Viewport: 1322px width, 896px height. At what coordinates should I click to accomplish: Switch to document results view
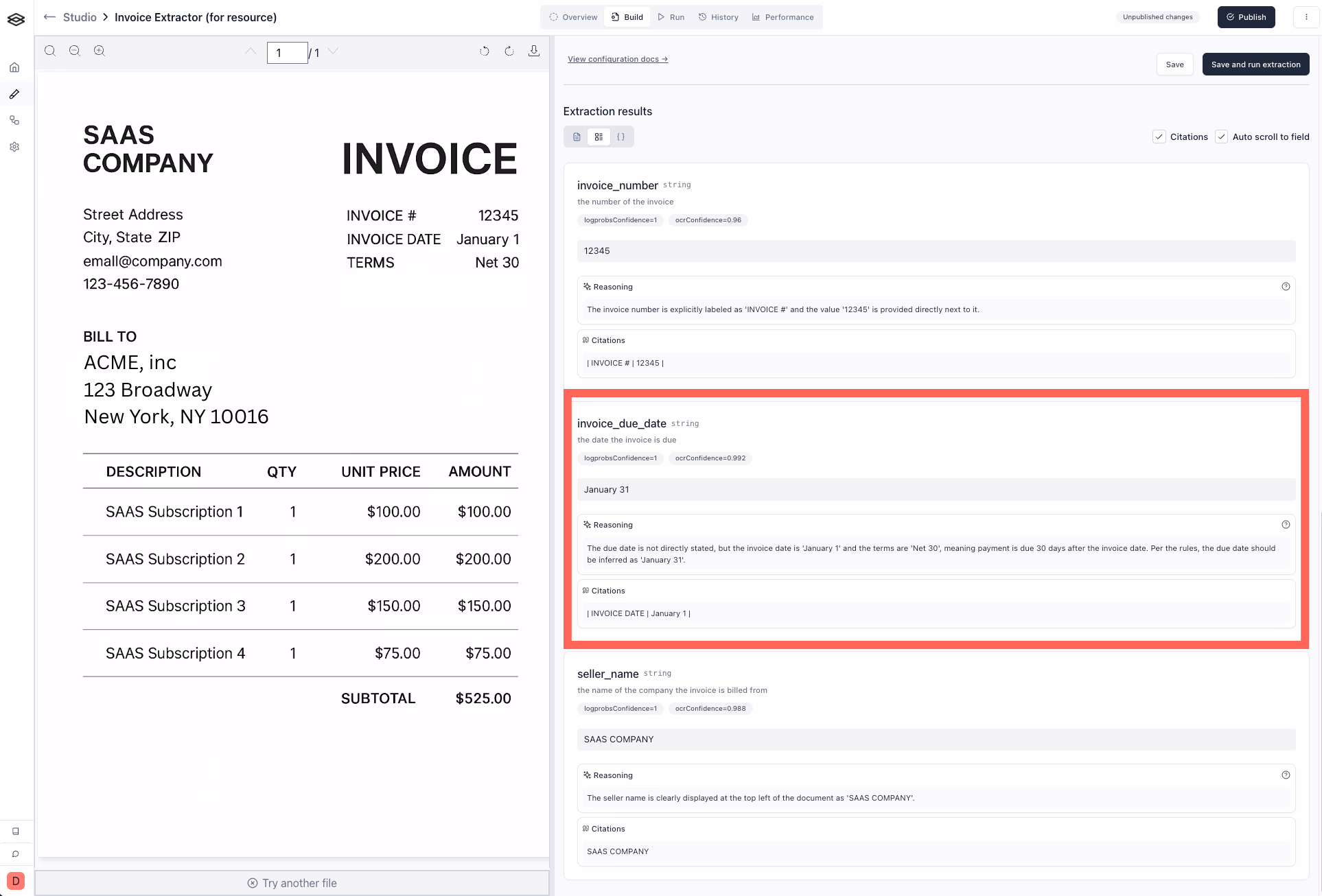point(577,137)
